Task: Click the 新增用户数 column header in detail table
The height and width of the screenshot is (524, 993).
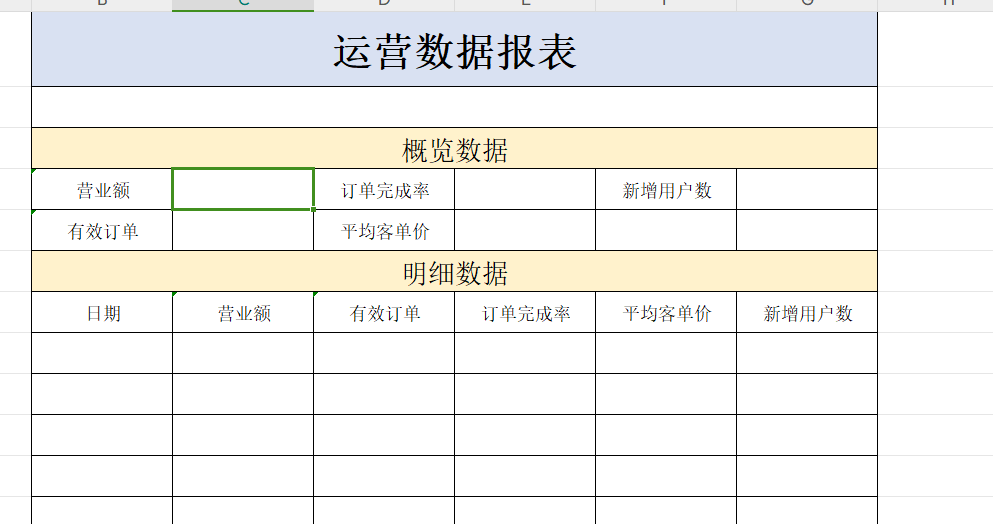Action: tap(807, 313)
